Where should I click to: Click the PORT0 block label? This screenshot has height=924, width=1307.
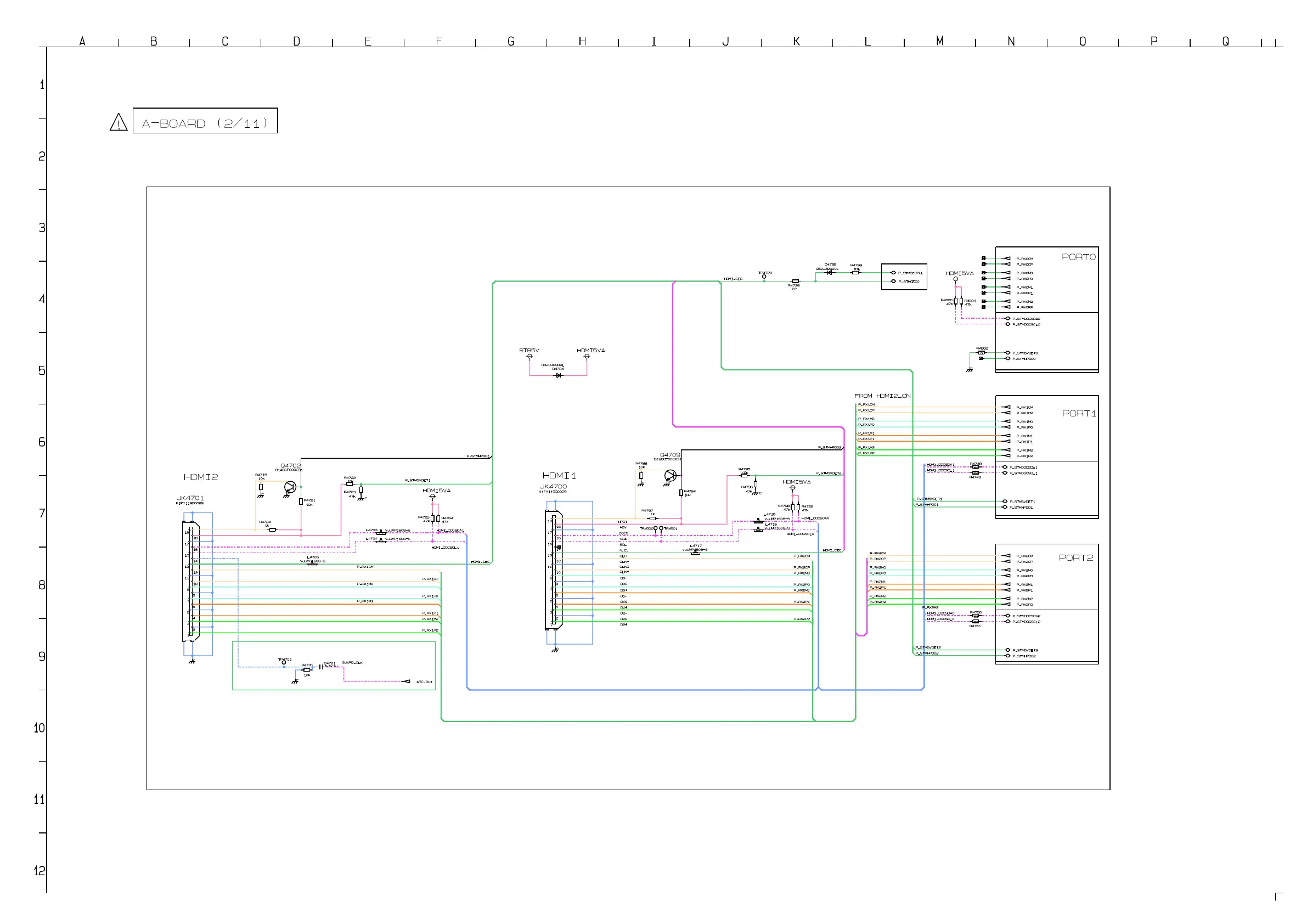point(1078,257)
